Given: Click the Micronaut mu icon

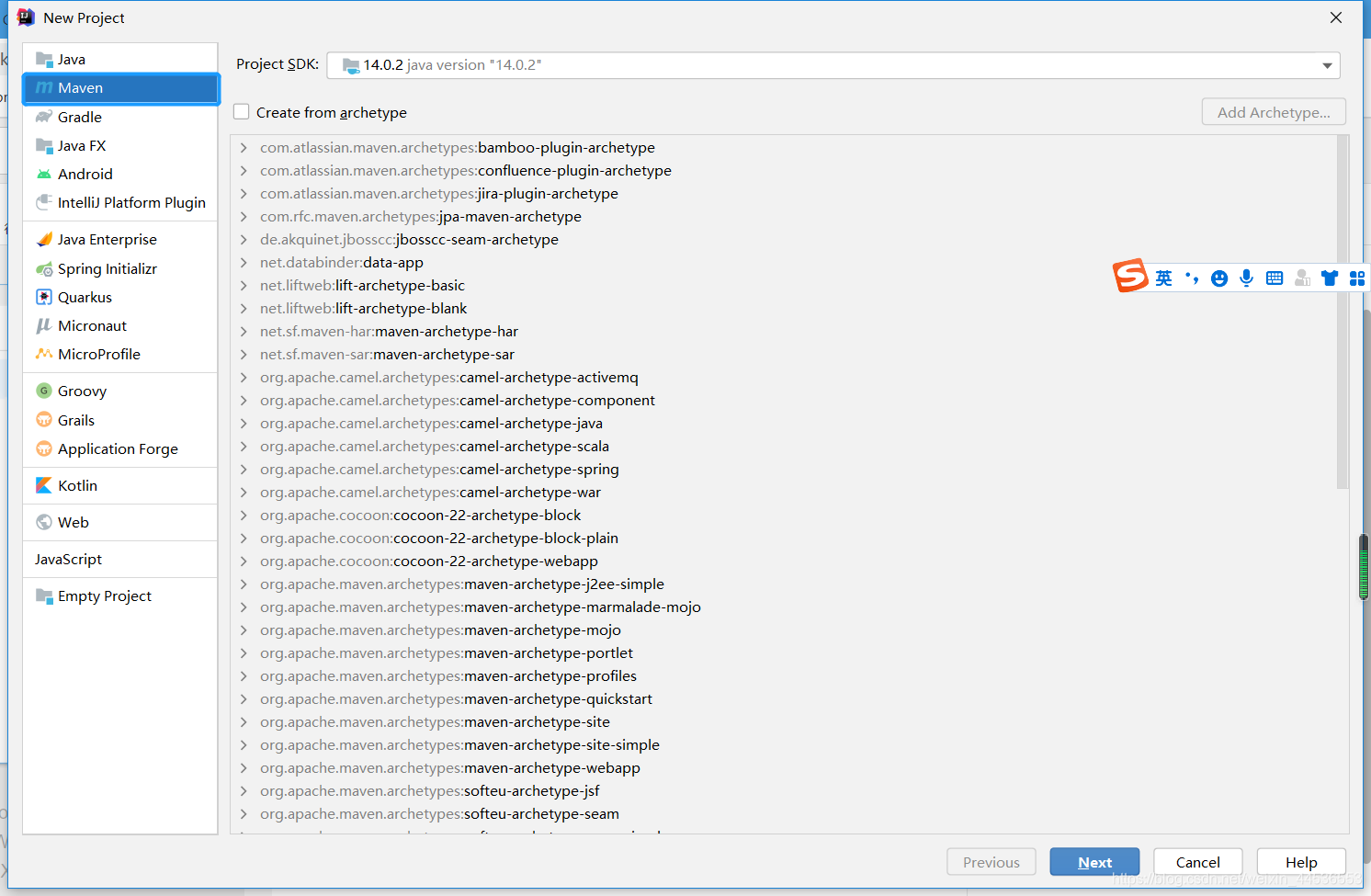Looking at the screenshot, I should [x=44, y=325].
